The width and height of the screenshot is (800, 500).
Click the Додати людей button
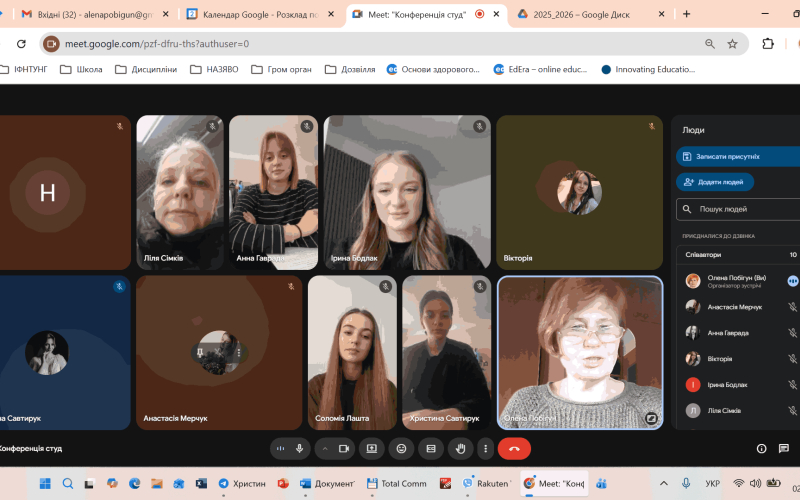pos(715,182)
